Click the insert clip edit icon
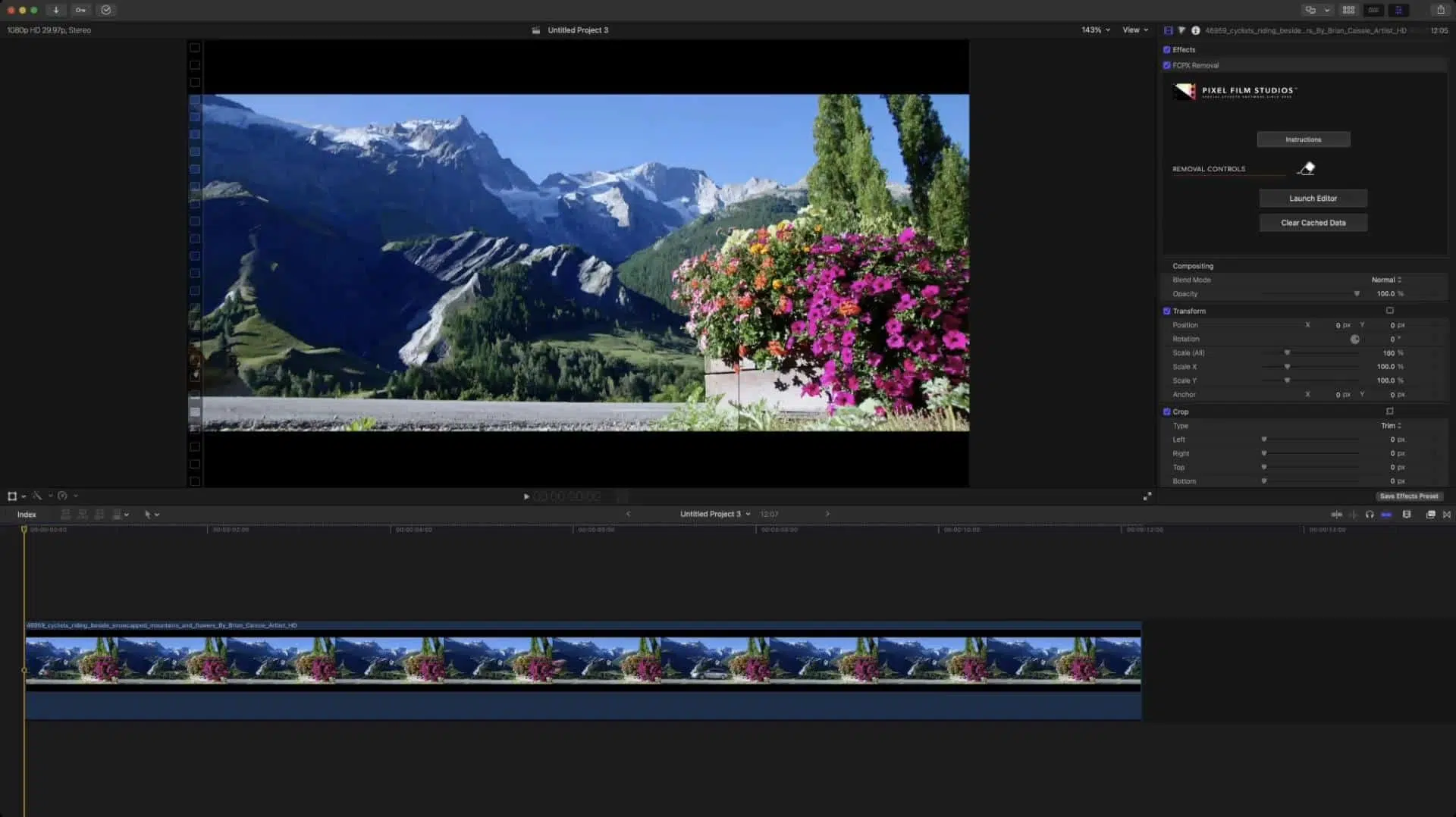1456x817 pixels. 83,515
